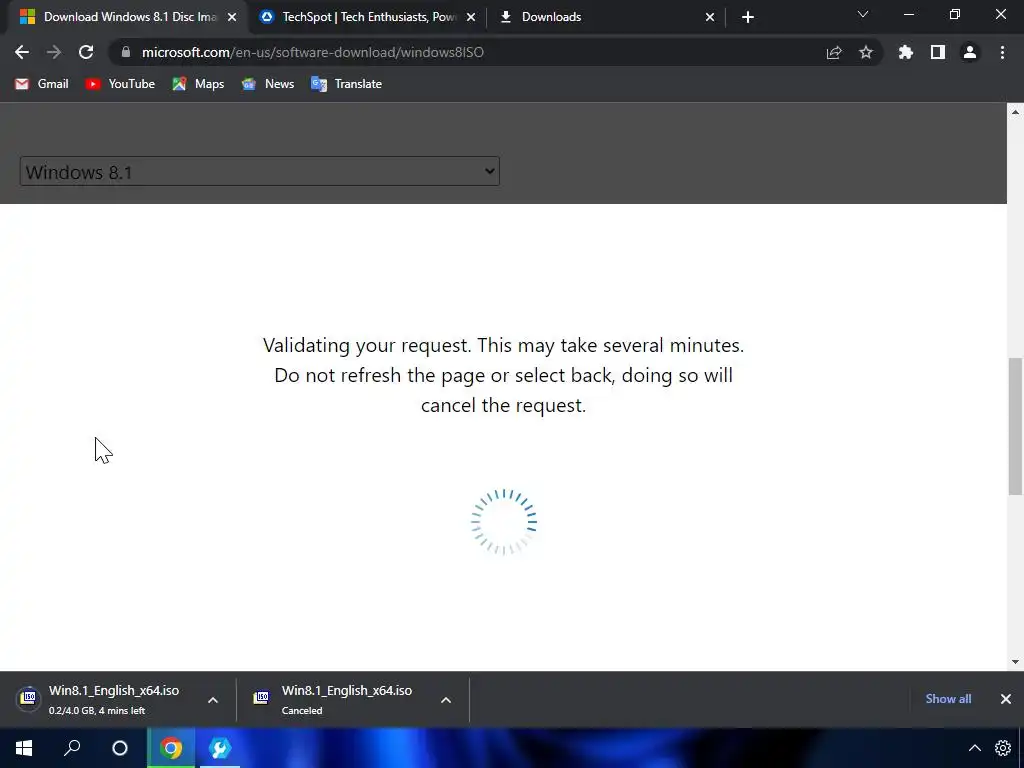The image size is (1024, 768).
Task: Bookmark this page with the star icon
Action: pyautogui.click(x=865, y=52)
